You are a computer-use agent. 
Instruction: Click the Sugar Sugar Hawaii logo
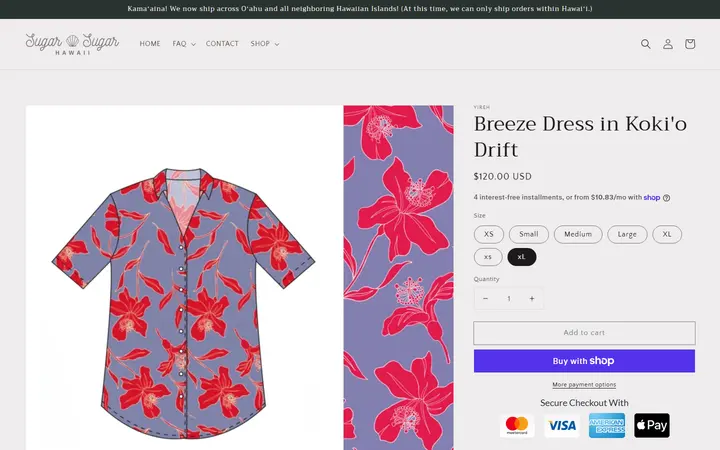(72, 44)
